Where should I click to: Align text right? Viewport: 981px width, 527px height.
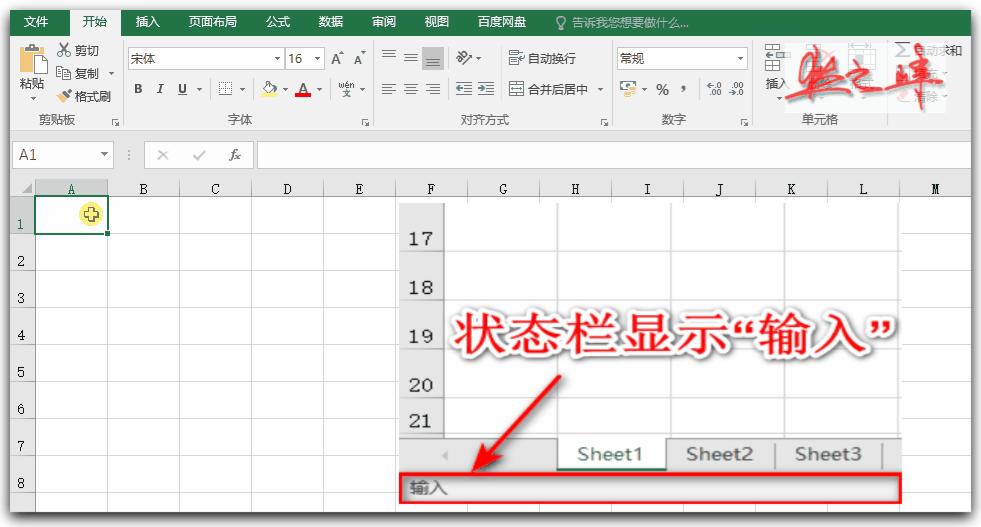point(433,90)
